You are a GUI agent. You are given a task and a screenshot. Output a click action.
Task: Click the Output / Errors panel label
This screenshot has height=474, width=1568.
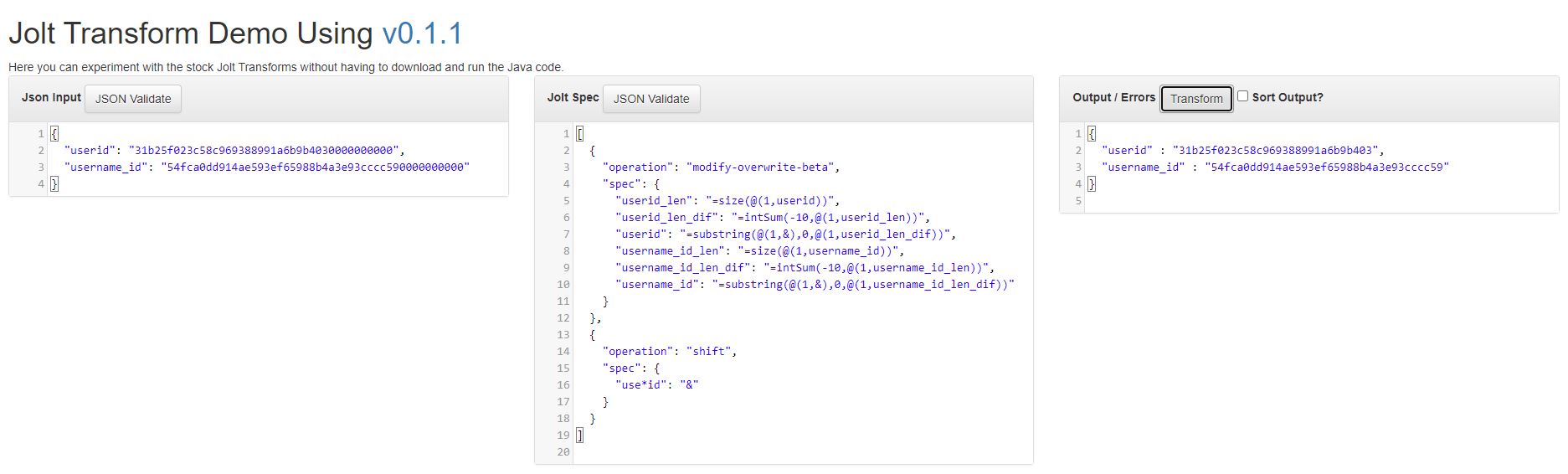[1113, 97]
